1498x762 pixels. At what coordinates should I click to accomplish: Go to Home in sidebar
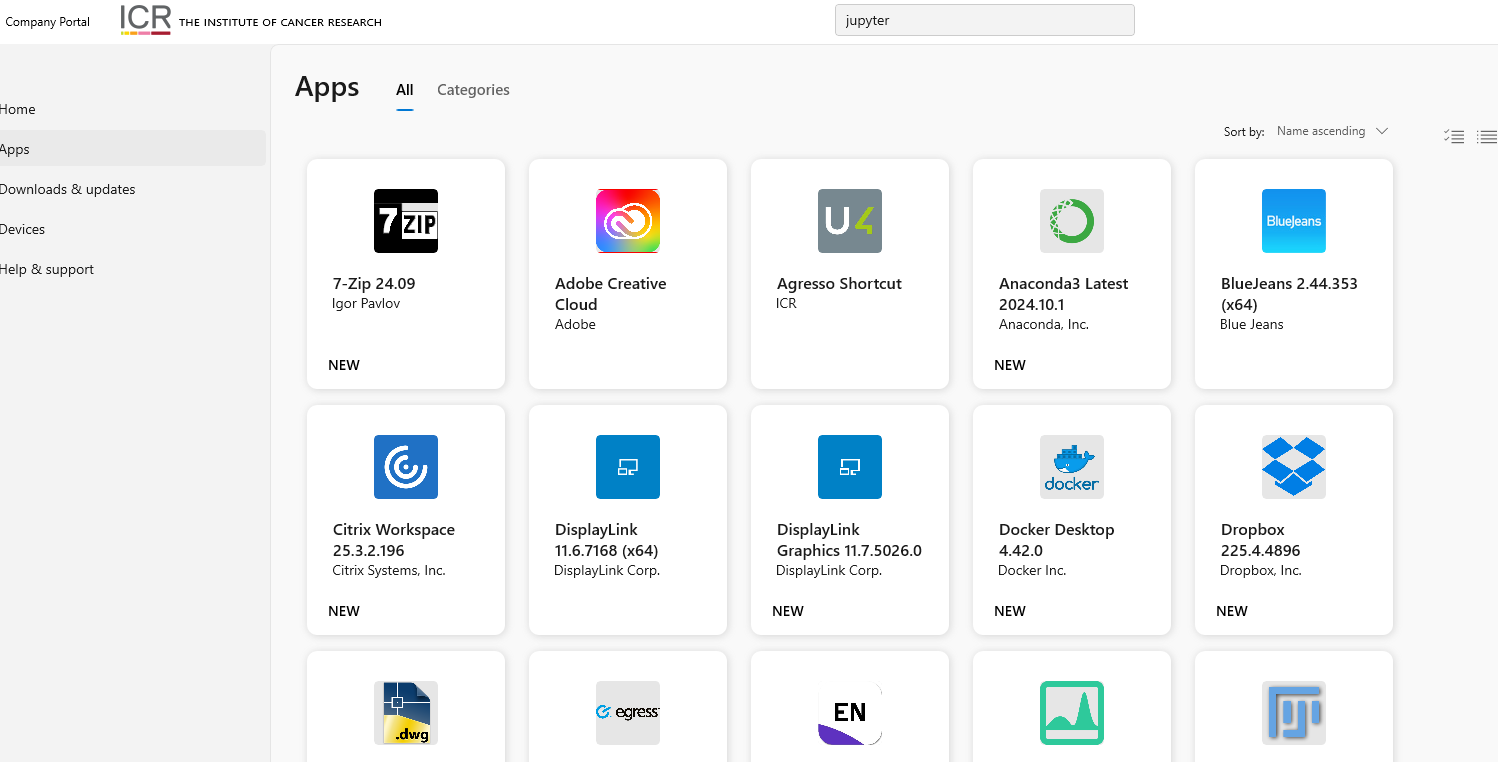coord(18,109)
